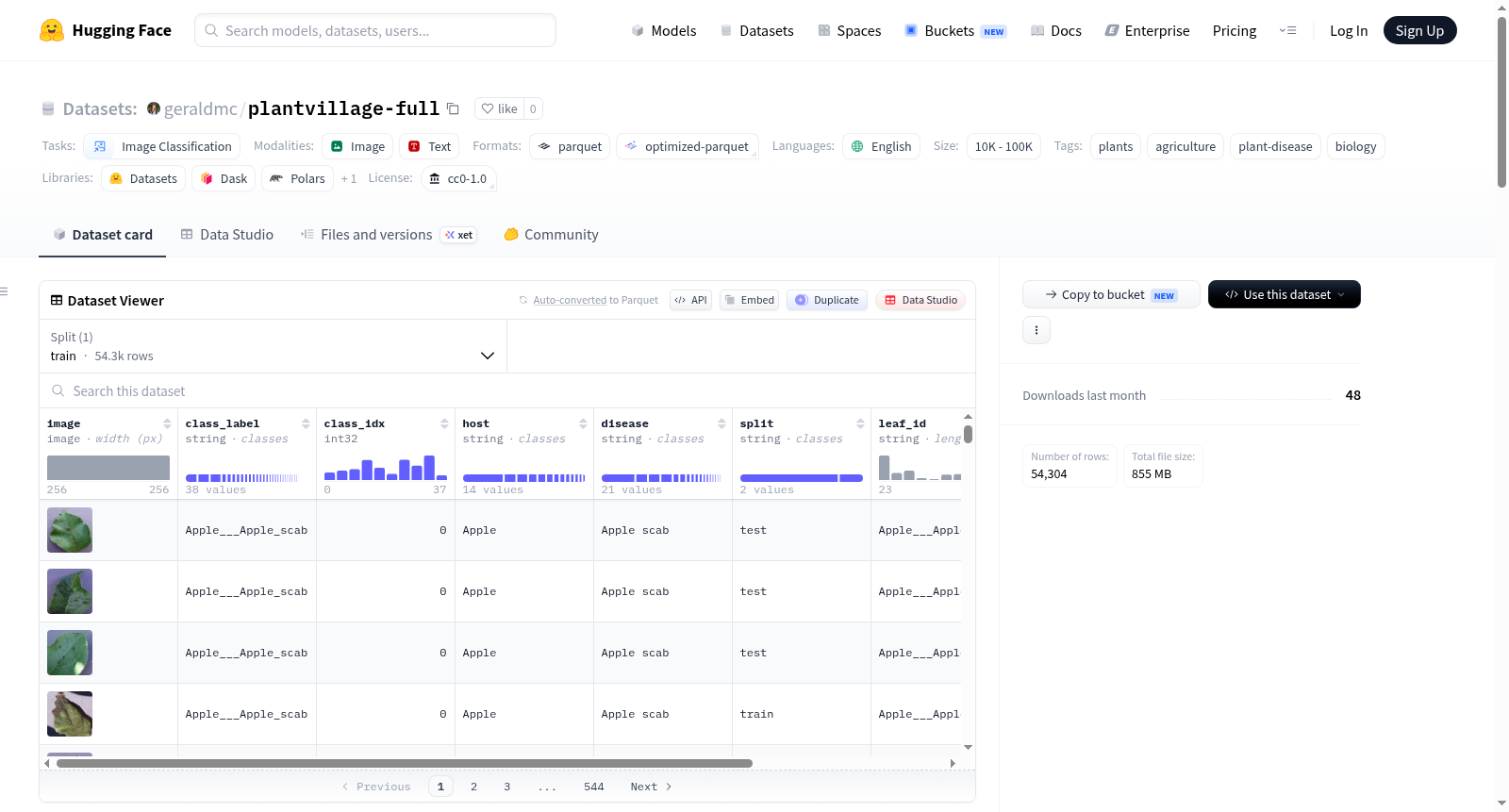Open the Pricing page link

[1235, 30]
